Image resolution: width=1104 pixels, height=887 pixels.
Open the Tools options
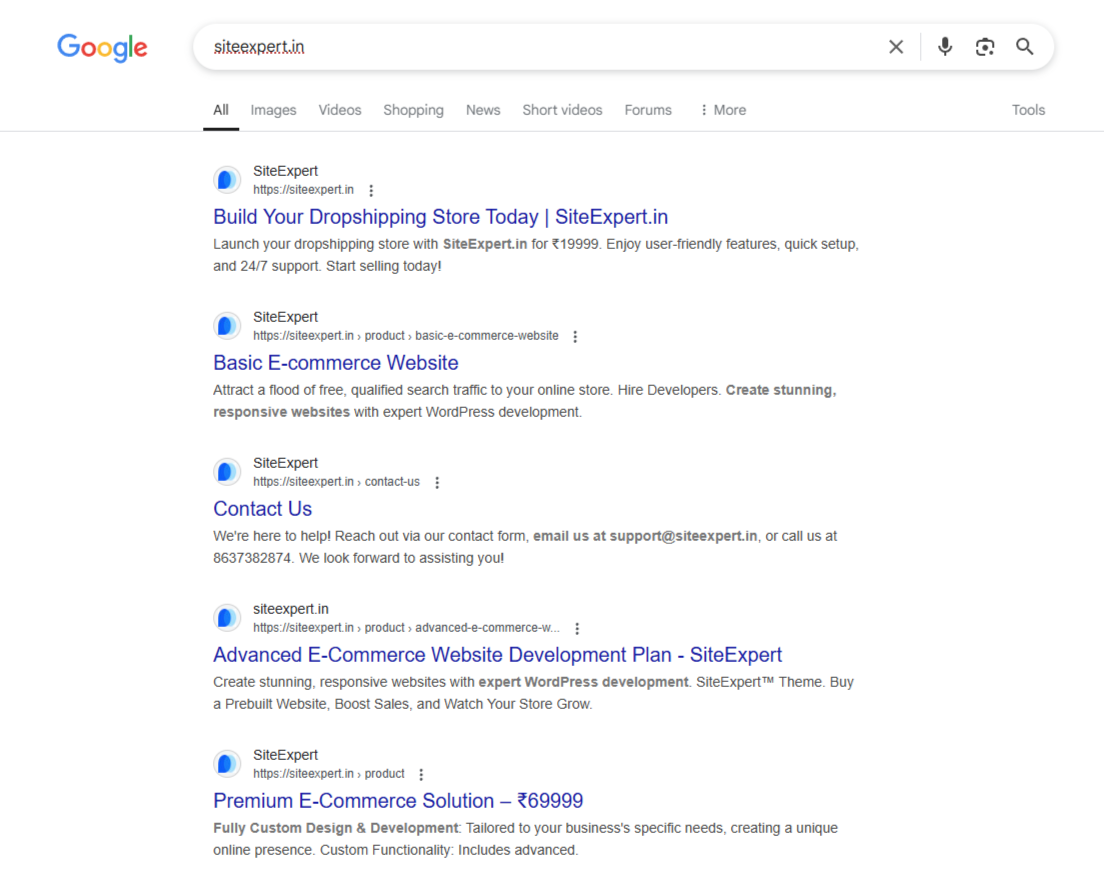coord(1028,110)
